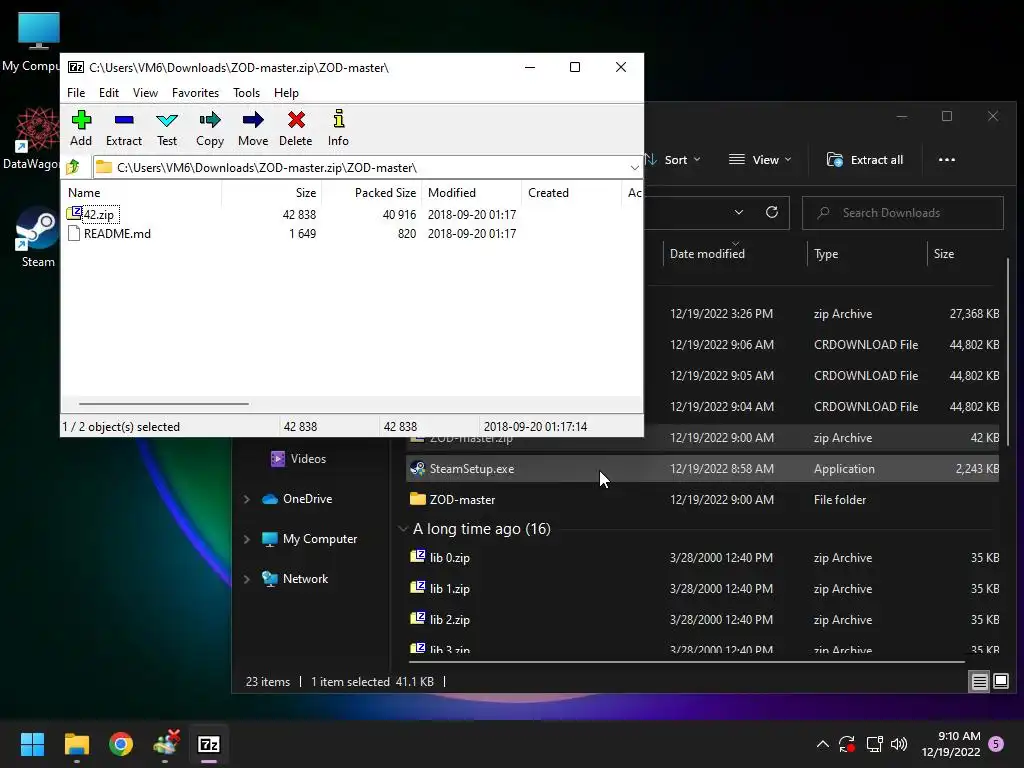Open the See more options in Explorer

point(946,160)
